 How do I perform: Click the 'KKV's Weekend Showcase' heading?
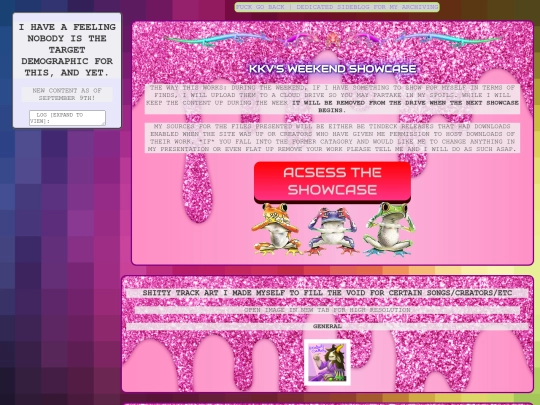pyautogui.click(x=333, y=69)
